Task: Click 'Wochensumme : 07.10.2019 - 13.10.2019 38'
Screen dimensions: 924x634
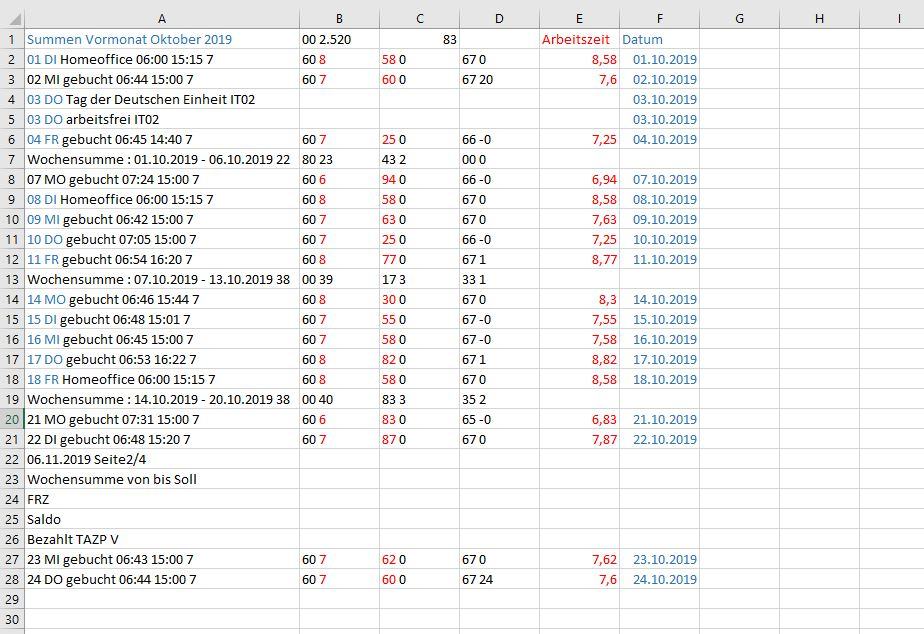Action: click(161, 279)
